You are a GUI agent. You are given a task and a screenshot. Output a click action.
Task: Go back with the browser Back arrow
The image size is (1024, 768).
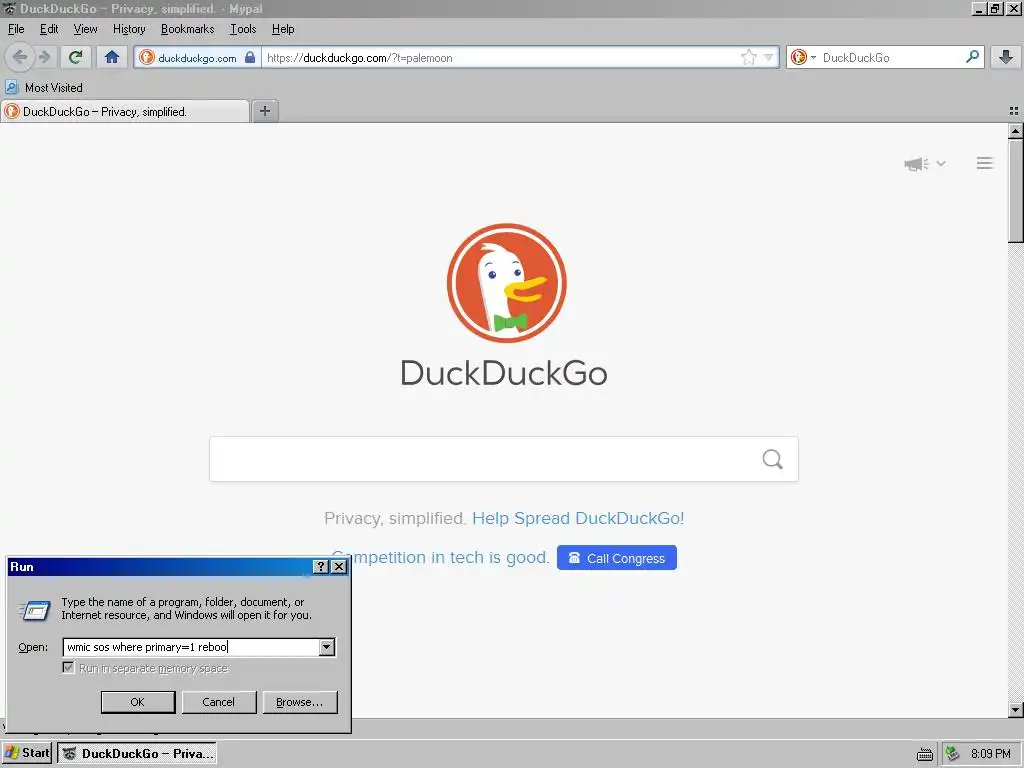[20, 57]
